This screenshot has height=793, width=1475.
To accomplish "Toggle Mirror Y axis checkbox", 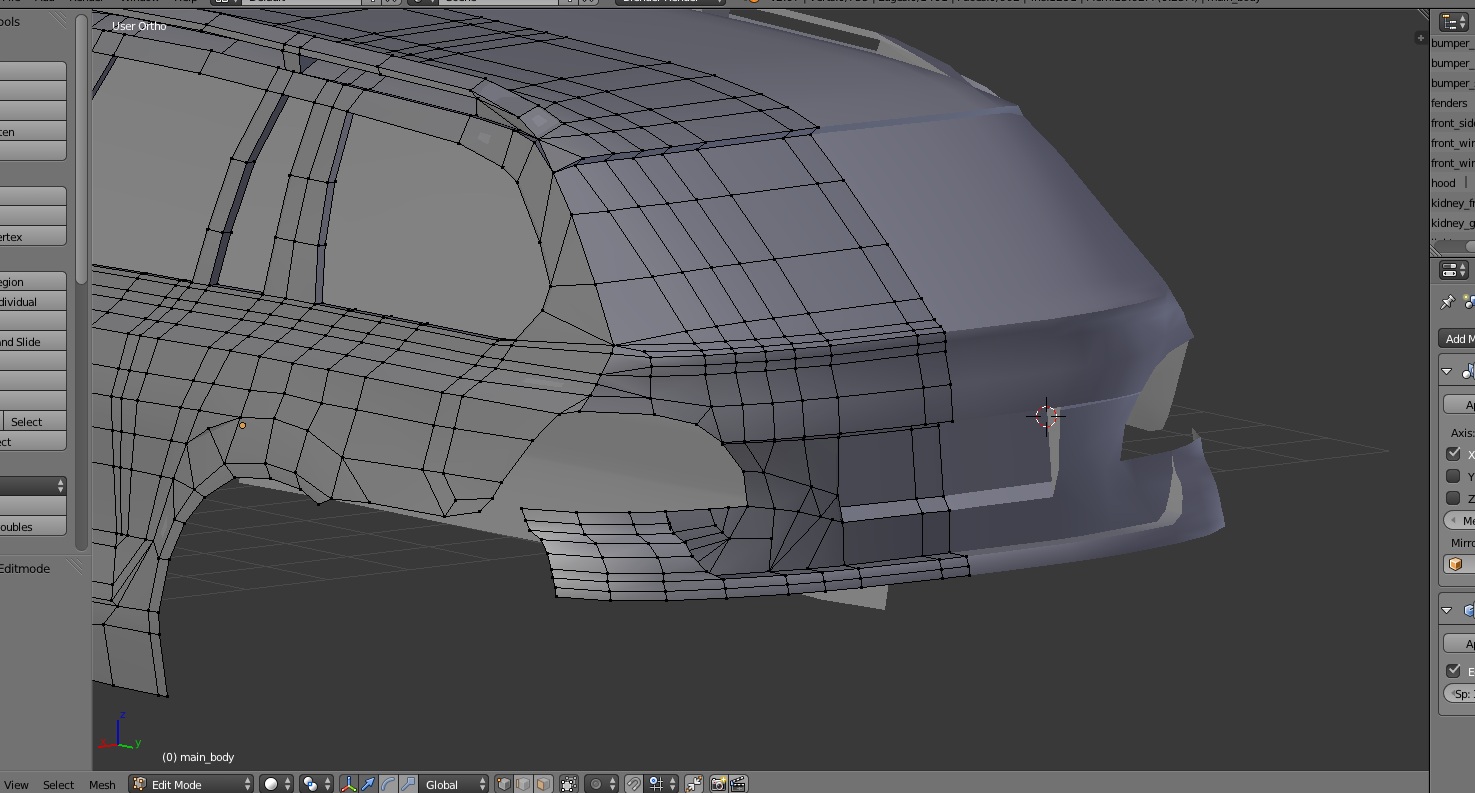I will [1454, 476].
